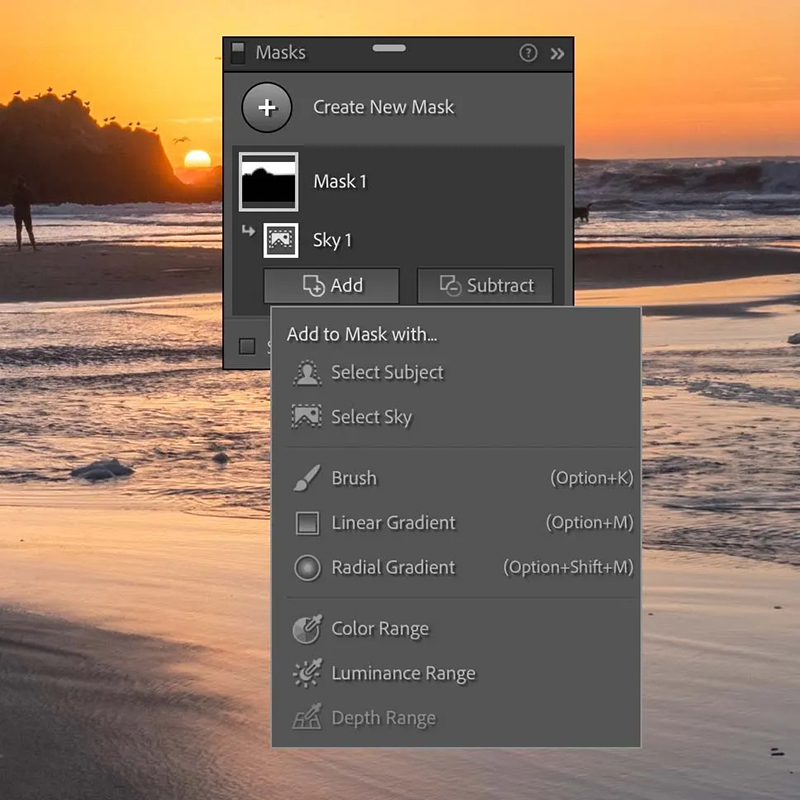Click the Add button under Sky 1
This screenshot has width=800, height=800.
(332, 286)
